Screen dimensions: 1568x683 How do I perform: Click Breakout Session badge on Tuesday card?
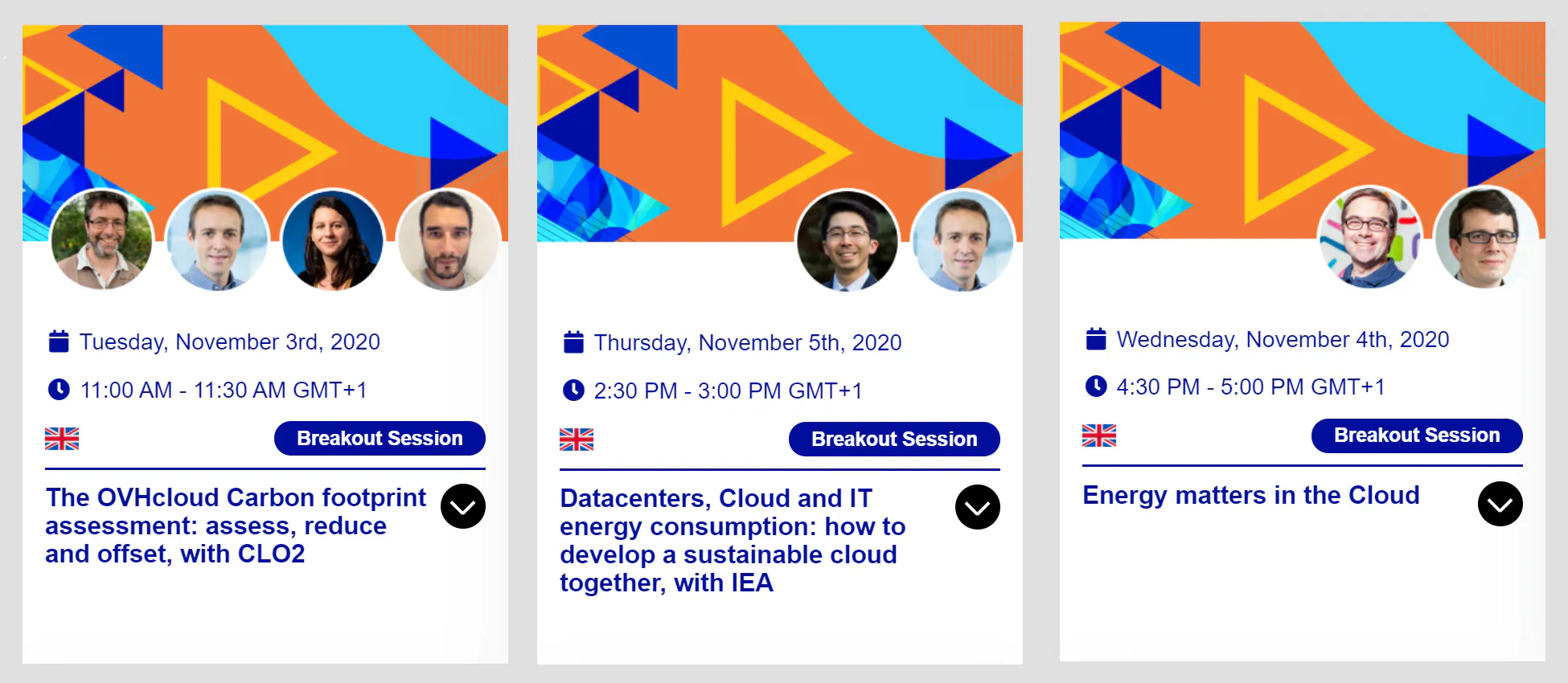tap(380, 438)
